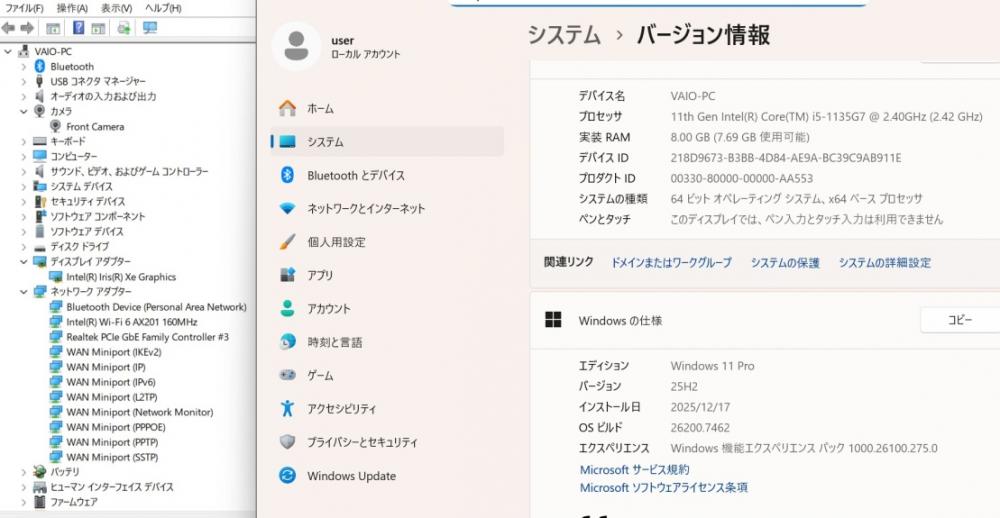Image resolution: width=1000 pixels, height=518 pixels.
Task: Select WAN Miniport (IPv6)
Action: pyautogui.click(x=110, y=382)
